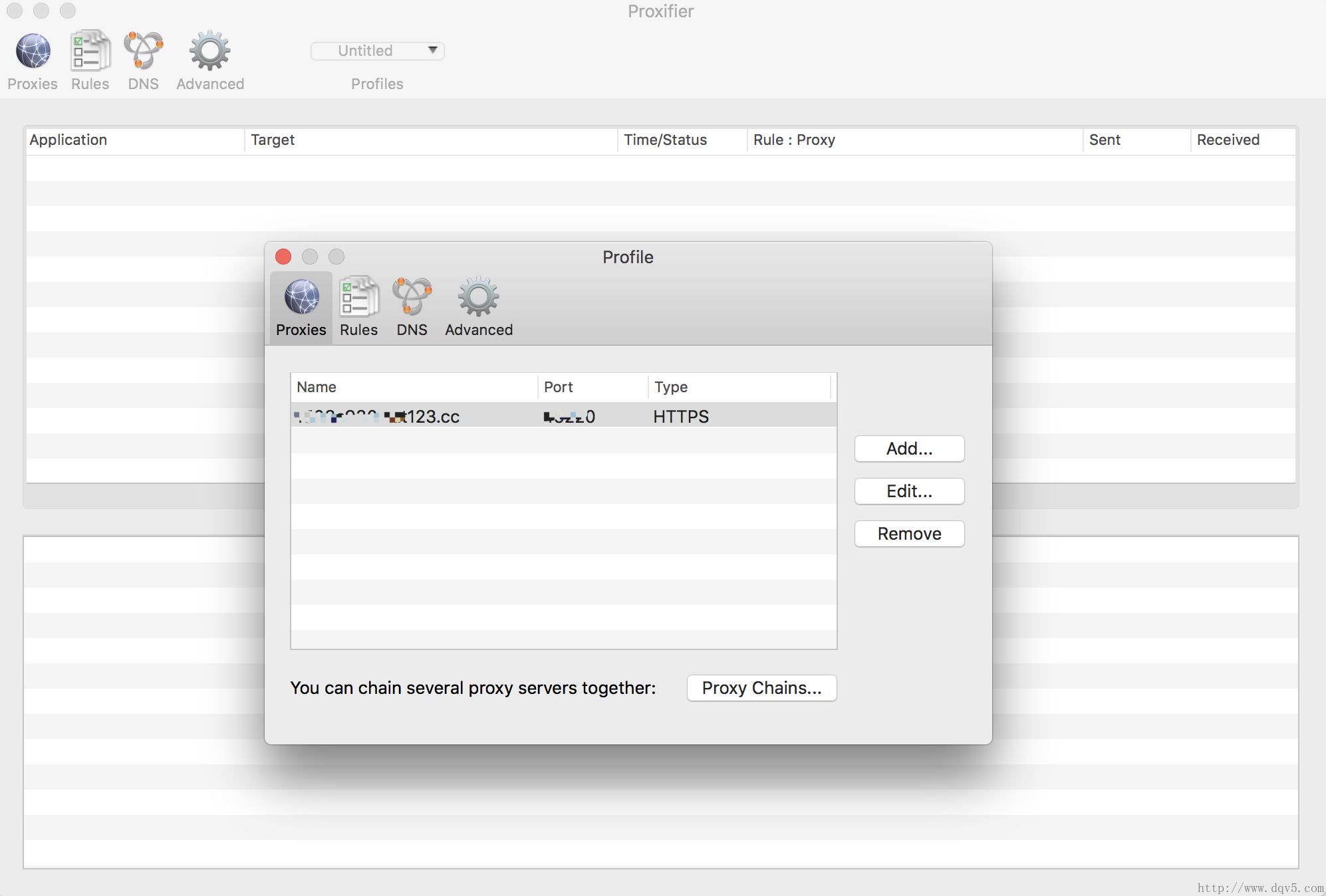Click the Sent column header
Viewport: 1326px width, 896px height.
(1136, 140)
